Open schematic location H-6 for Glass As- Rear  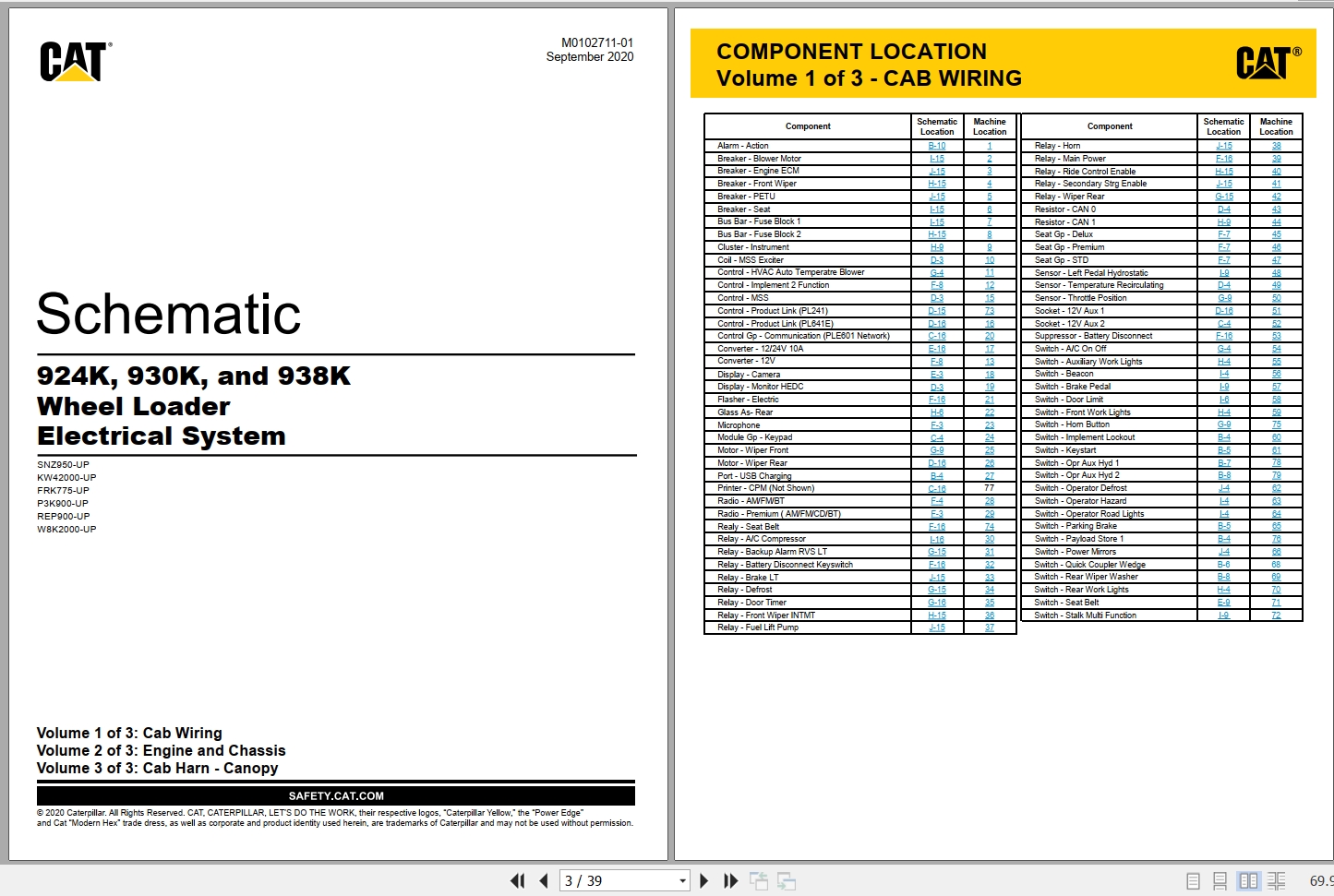coord(936,412)
